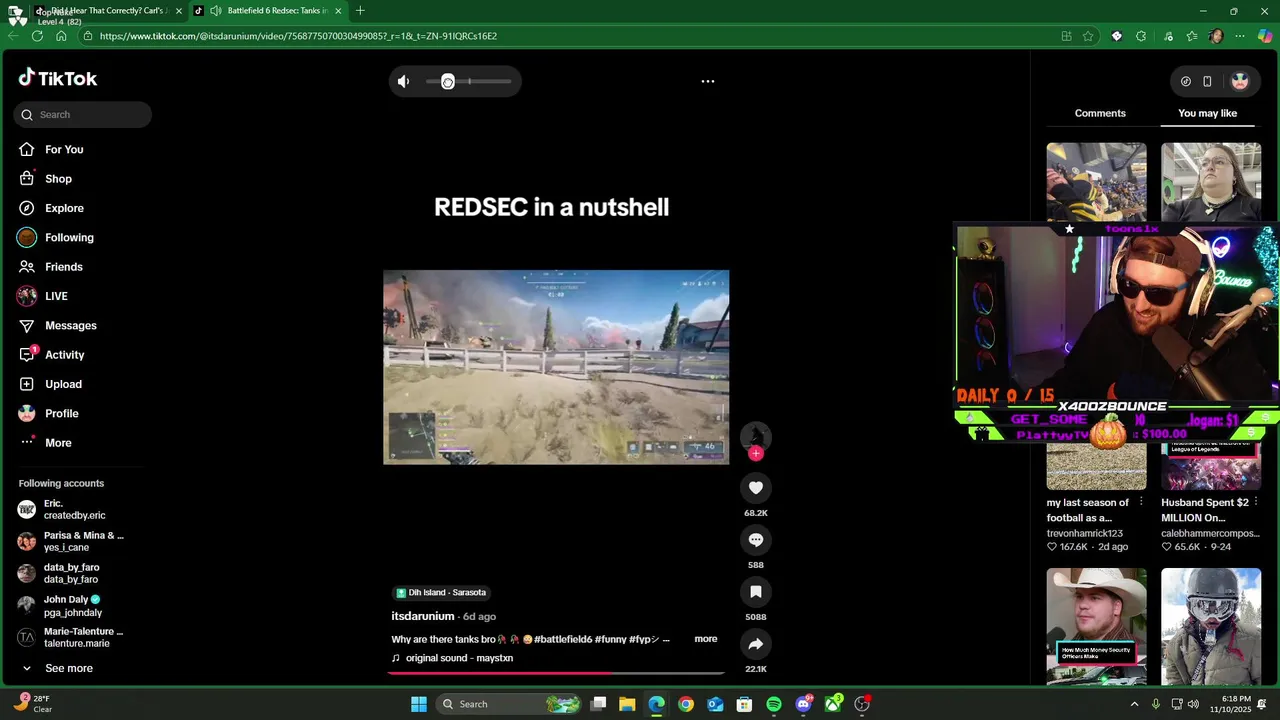
Task: Go to For You feed
Action: tap(64, 150)
